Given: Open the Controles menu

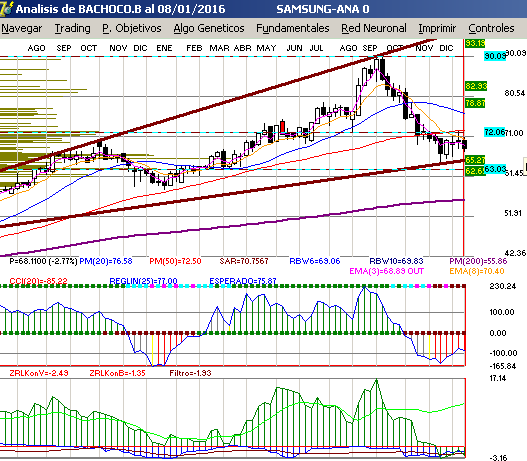Looking at the screenshot, I should [x=491, y=28].
